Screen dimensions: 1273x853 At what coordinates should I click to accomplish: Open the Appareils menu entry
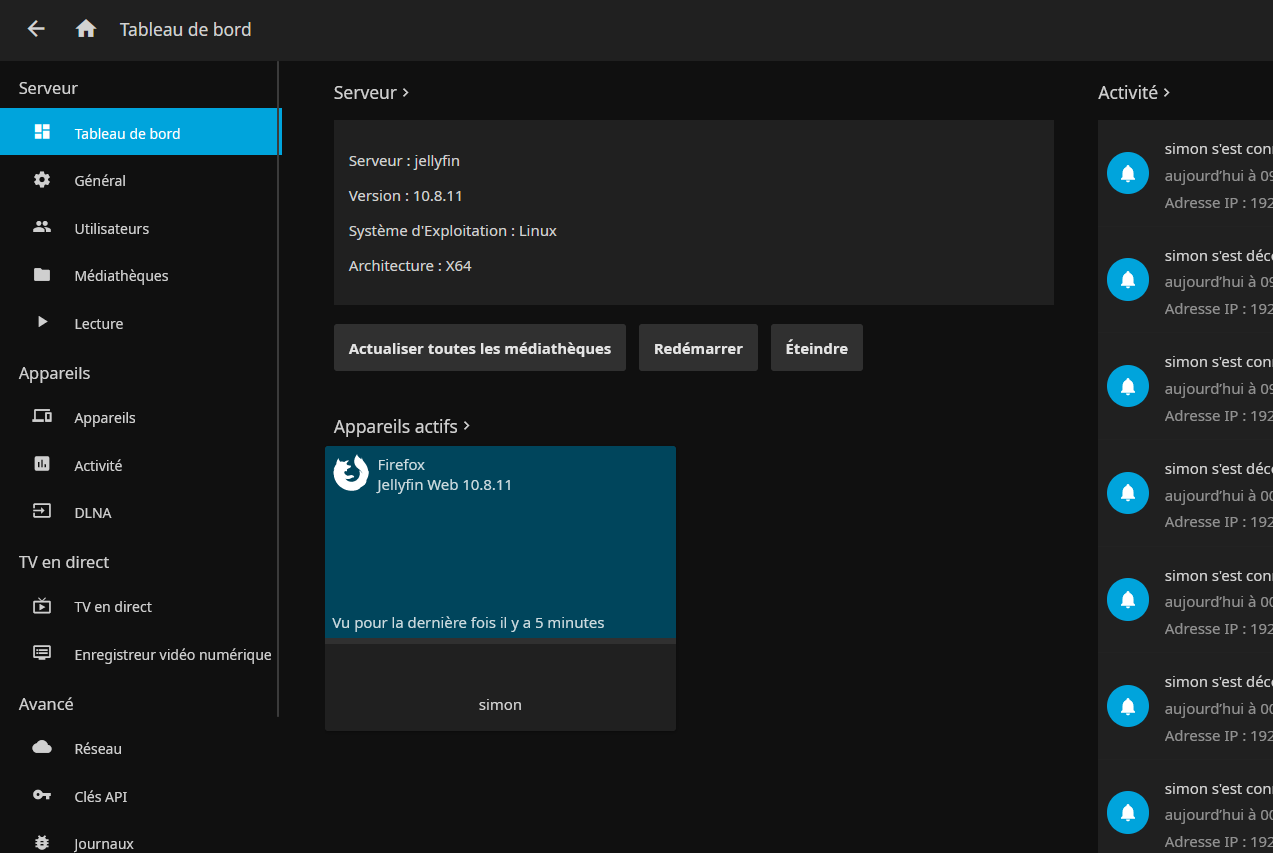point(105,418)
